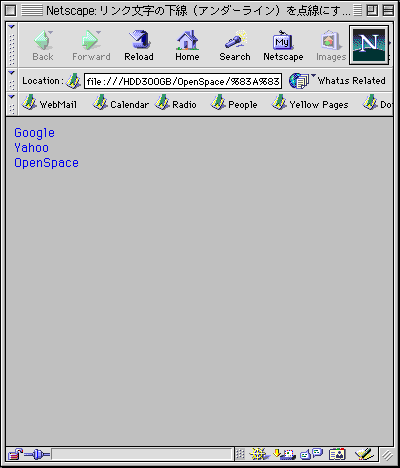The height and width of the screenshot is (468, 400).
Task: Click the online/offline plug connection icon
Action: (37, 454)
